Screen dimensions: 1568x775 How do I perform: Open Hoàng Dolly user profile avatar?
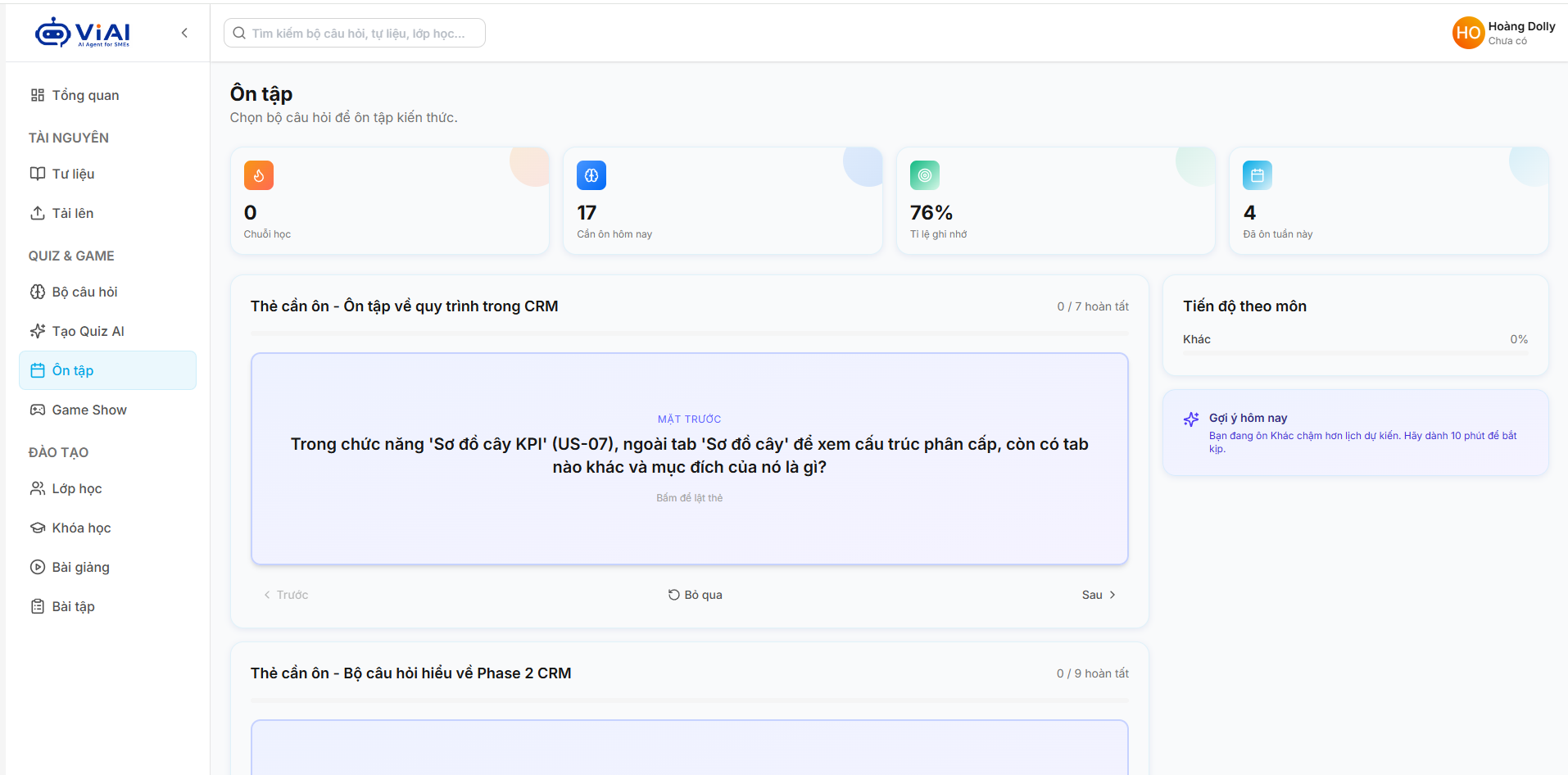click(1468, 33)
